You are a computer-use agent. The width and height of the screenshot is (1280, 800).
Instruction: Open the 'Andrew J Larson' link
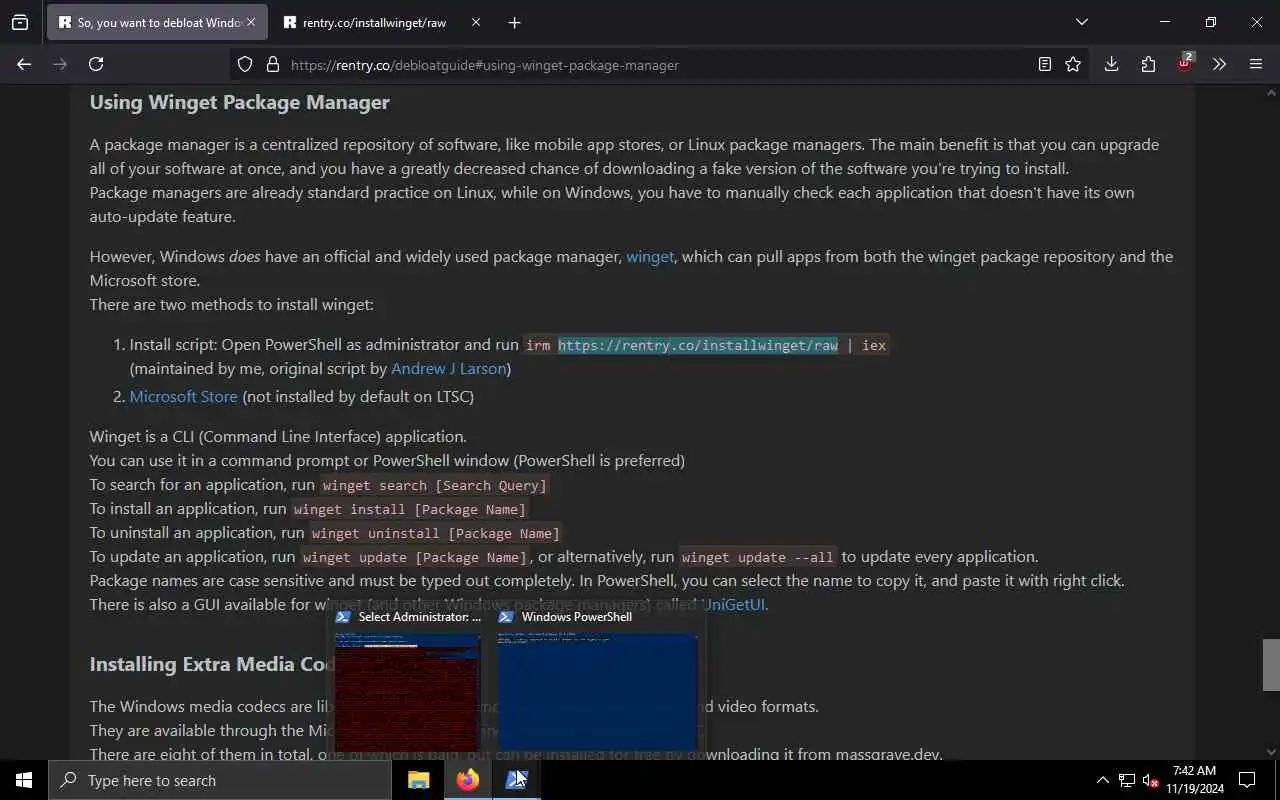tap(449, 368)
